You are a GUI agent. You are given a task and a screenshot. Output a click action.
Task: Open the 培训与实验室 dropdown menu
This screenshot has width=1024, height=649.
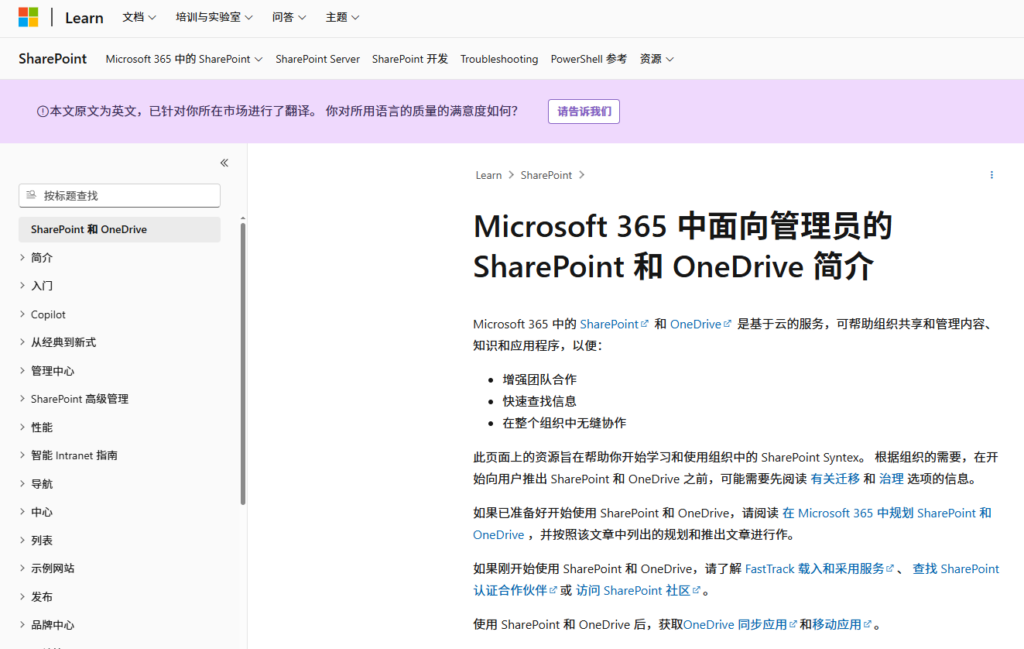[214, 17]
